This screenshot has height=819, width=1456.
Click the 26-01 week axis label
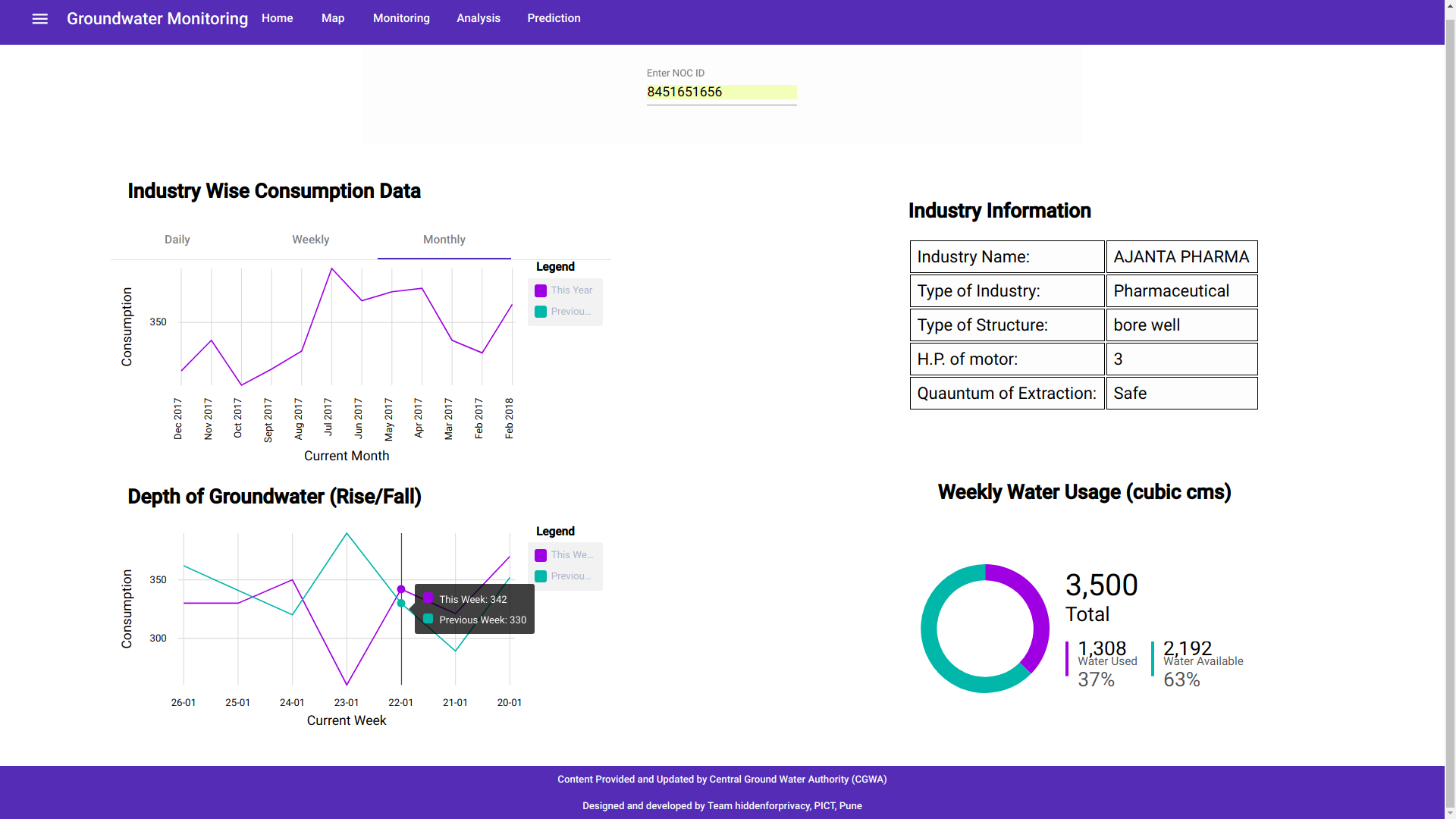coord(184,703)
